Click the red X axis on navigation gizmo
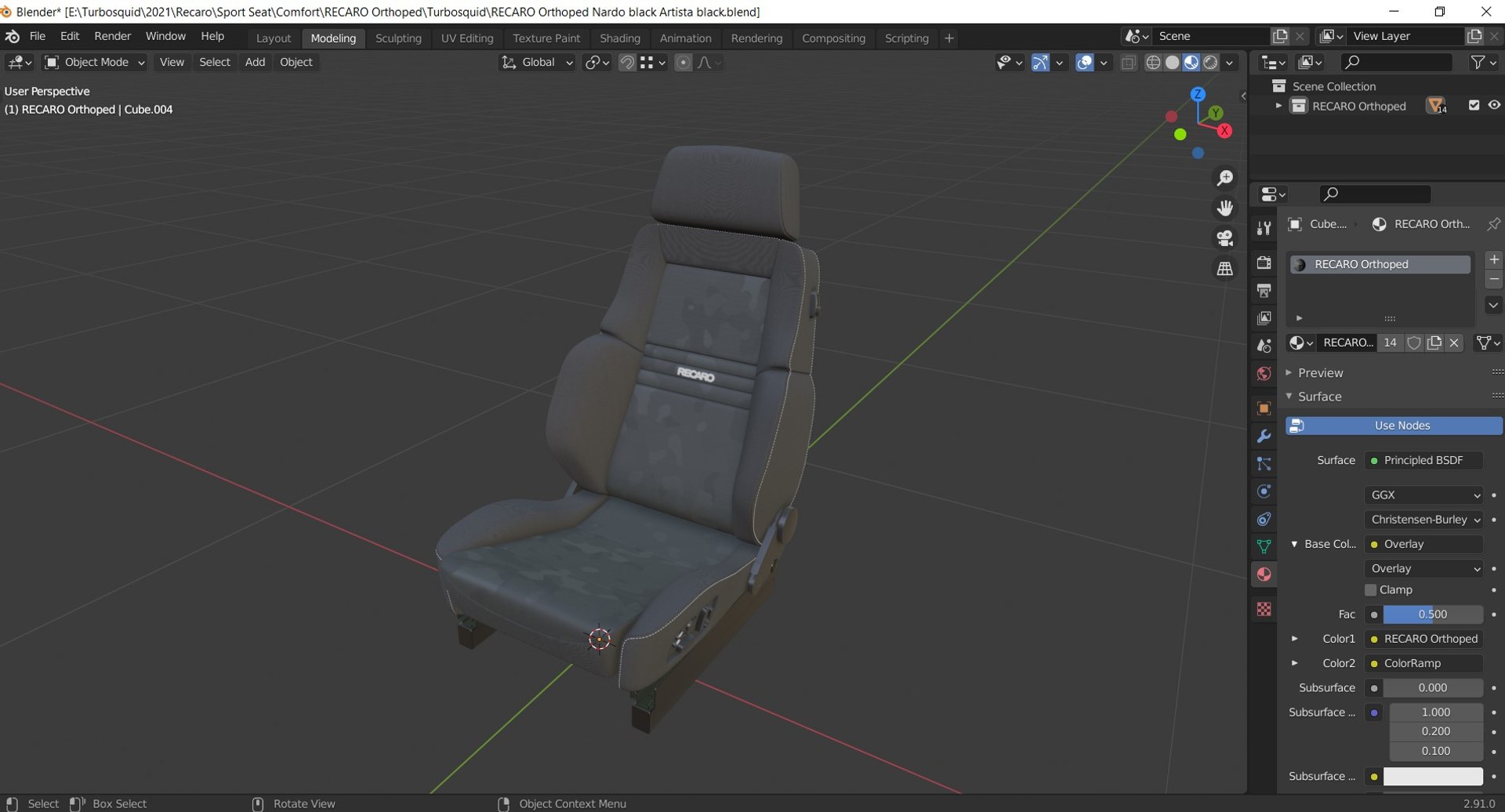Viewport: 1505px width, 812px height. [1224, 131]
